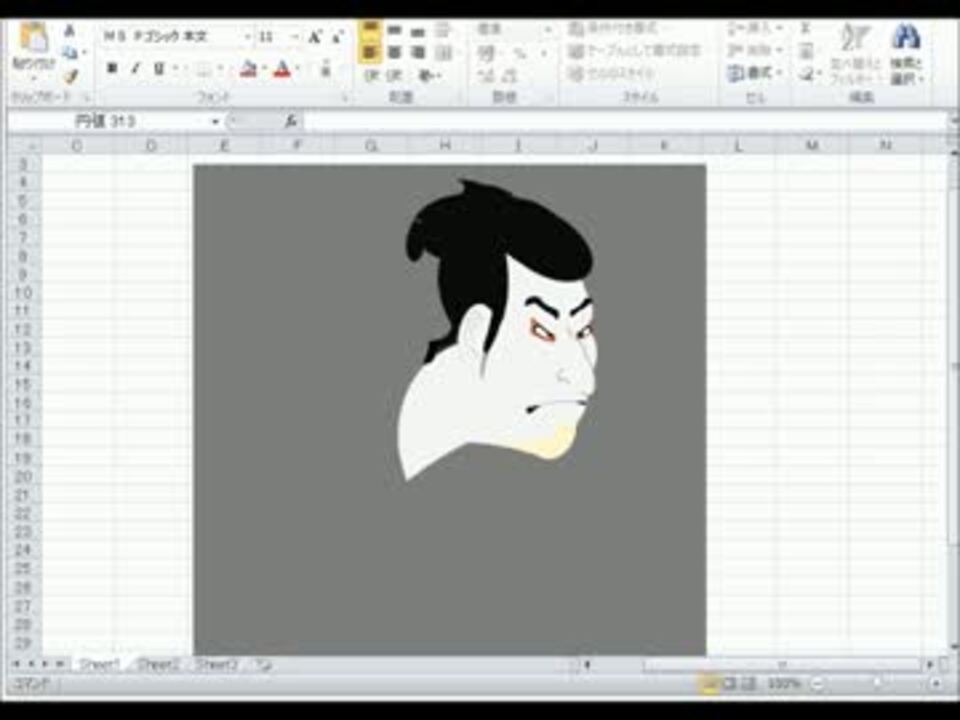Open Format as Table menu
960x720 pixels.
tap(634, 51)
